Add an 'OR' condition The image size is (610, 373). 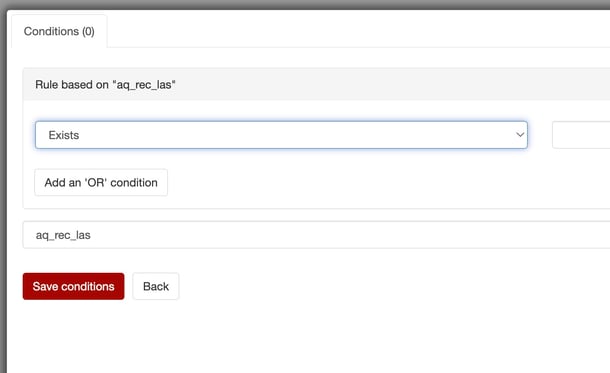101,182
